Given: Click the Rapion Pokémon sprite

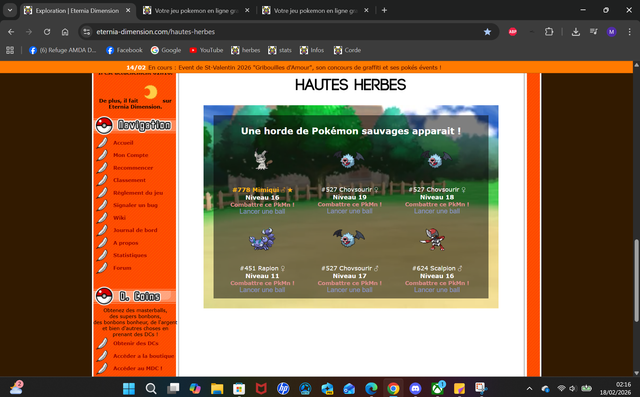Looking at the screenshot, I should [x=262, y=239].
